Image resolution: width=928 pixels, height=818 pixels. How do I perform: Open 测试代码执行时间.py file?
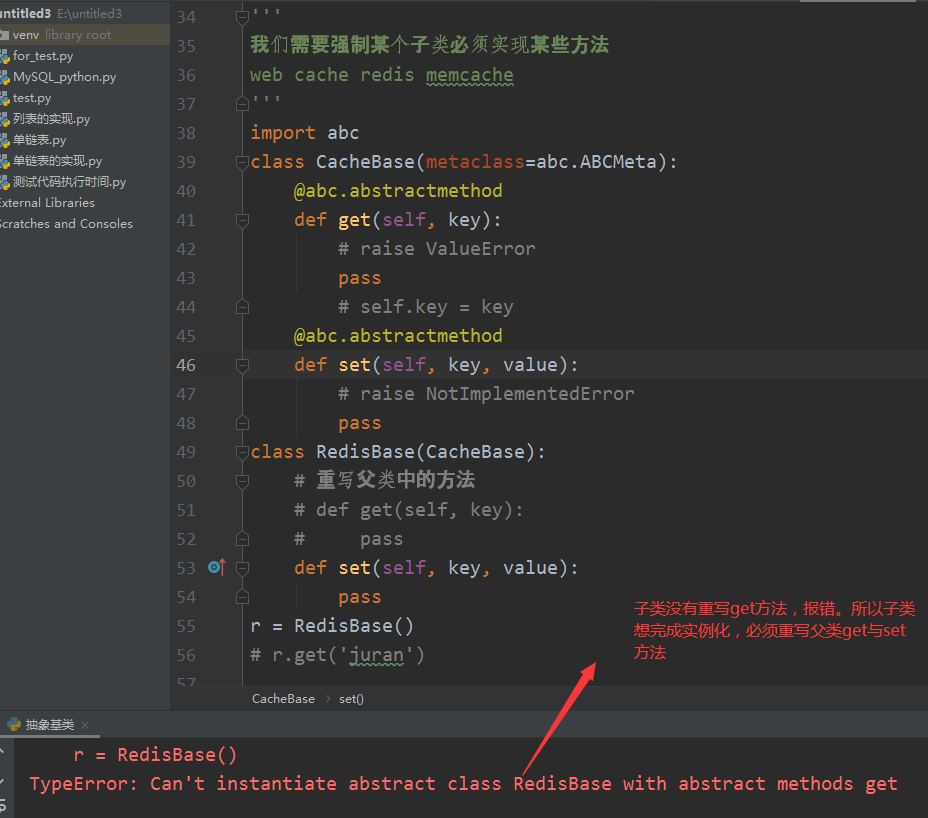[69, 182]
